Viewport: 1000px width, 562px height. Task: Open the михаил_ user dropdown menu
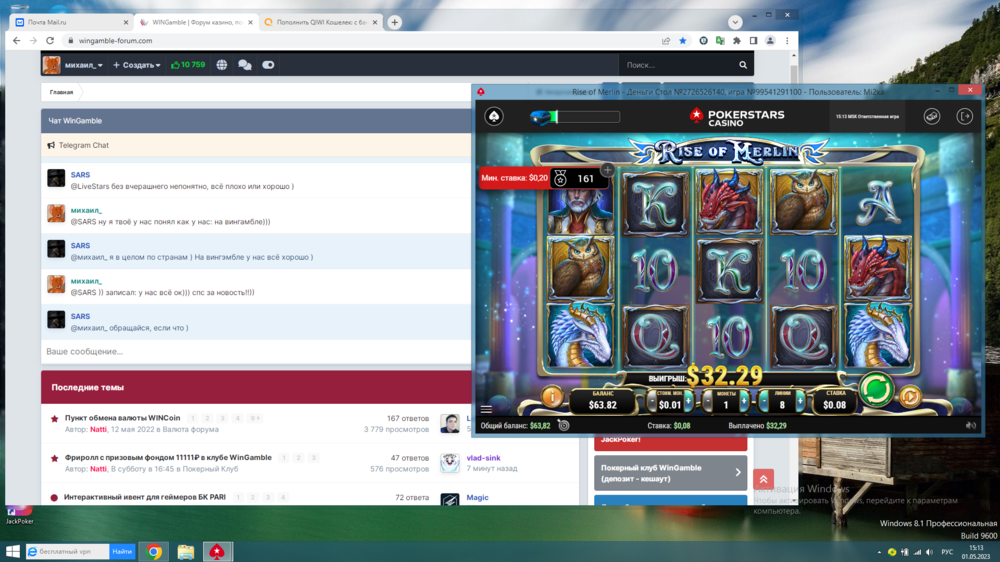[x=86, y=65]
